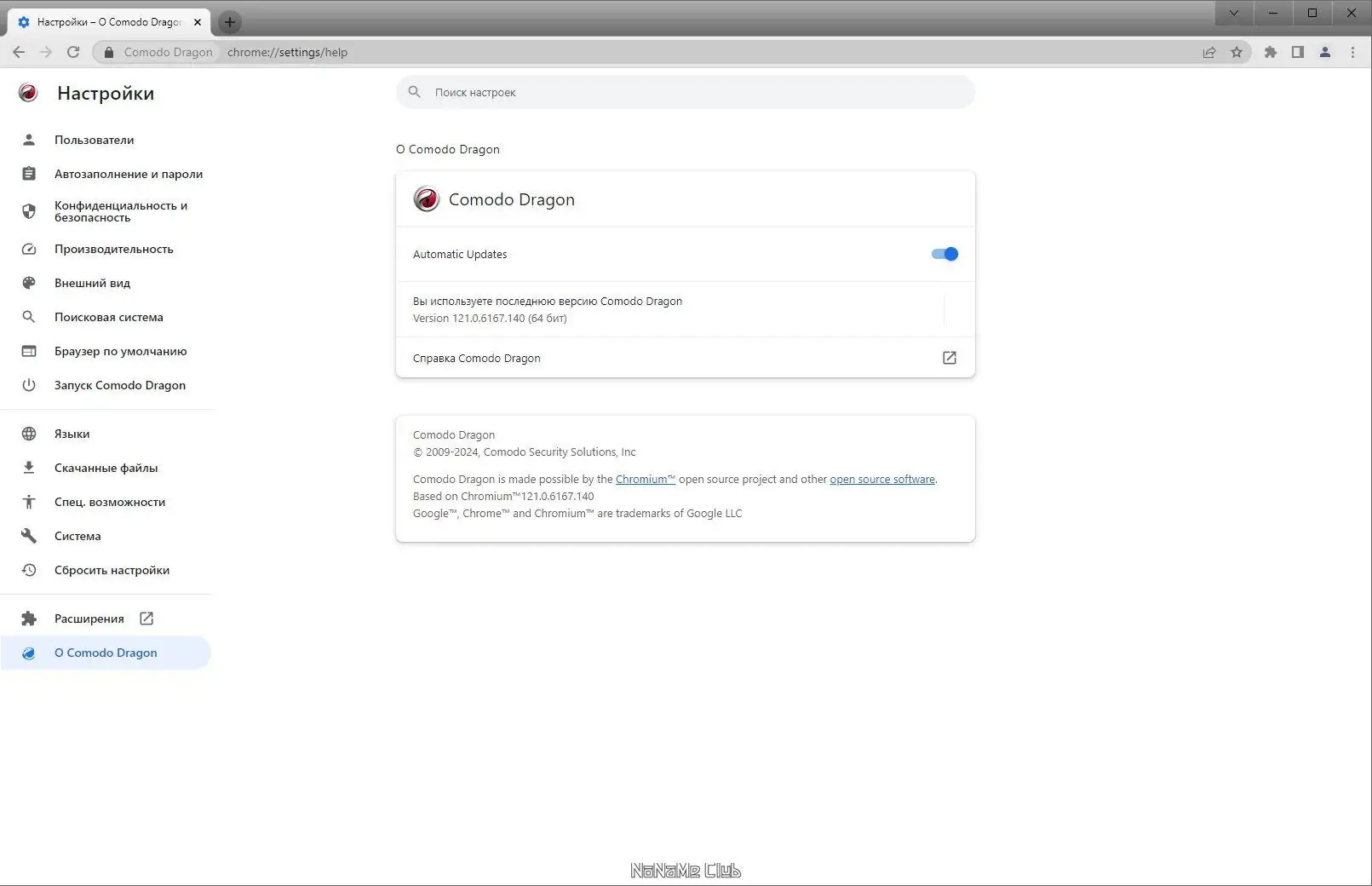This screenshot has width=1372, height=886.
Task: Click the magnifier icon in settings search
Action: (415, 92)
